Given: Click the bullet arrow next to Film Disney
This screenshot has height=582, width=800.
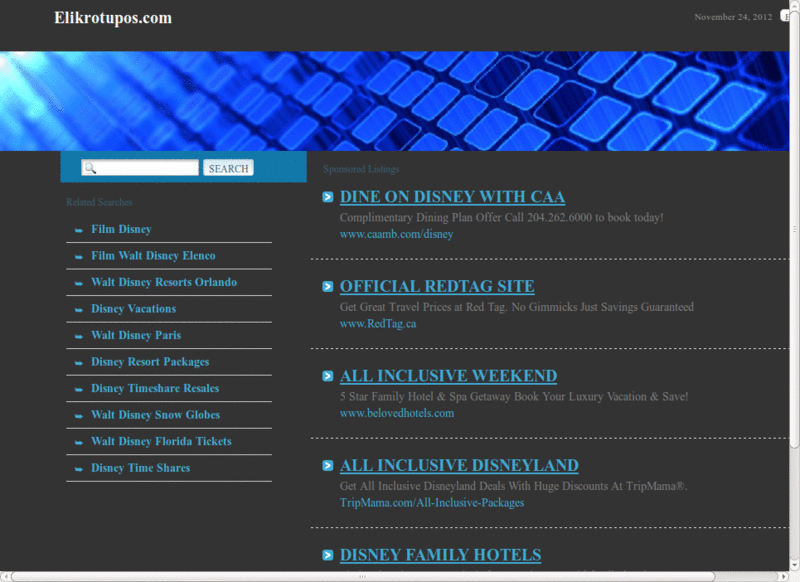Looking at the screenshot, I should coord(79,230).
